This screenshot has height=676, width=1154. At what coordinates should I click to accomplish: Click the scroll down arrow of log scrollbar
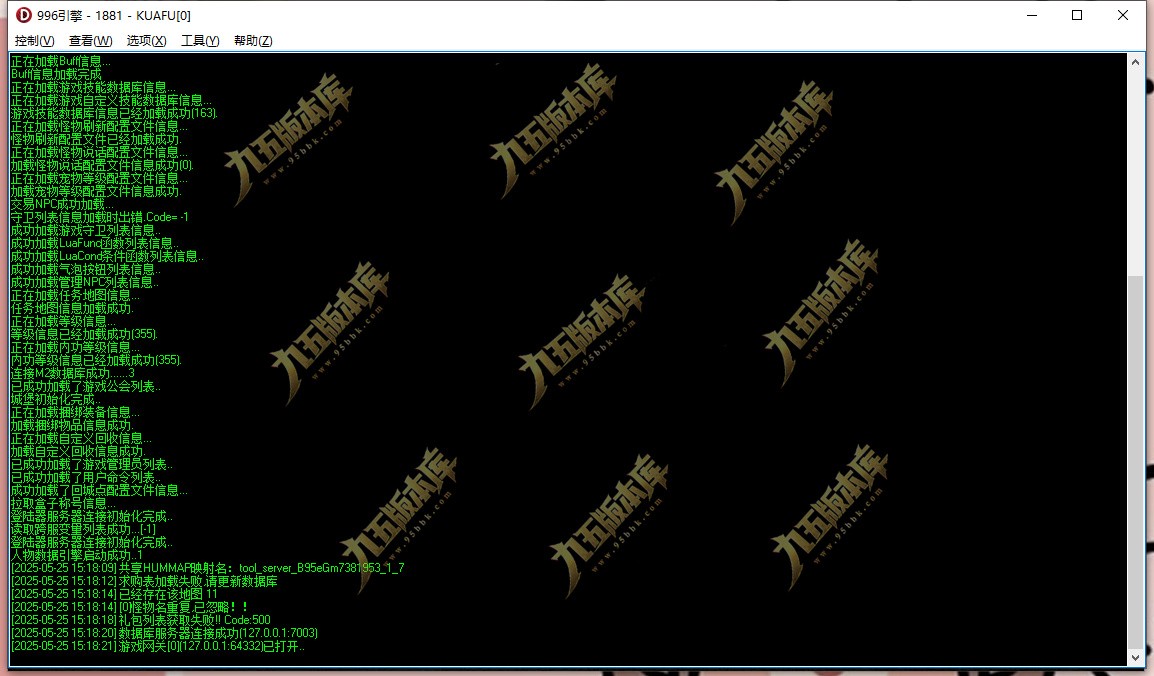pyautogui.click(x=1136, y=658)
